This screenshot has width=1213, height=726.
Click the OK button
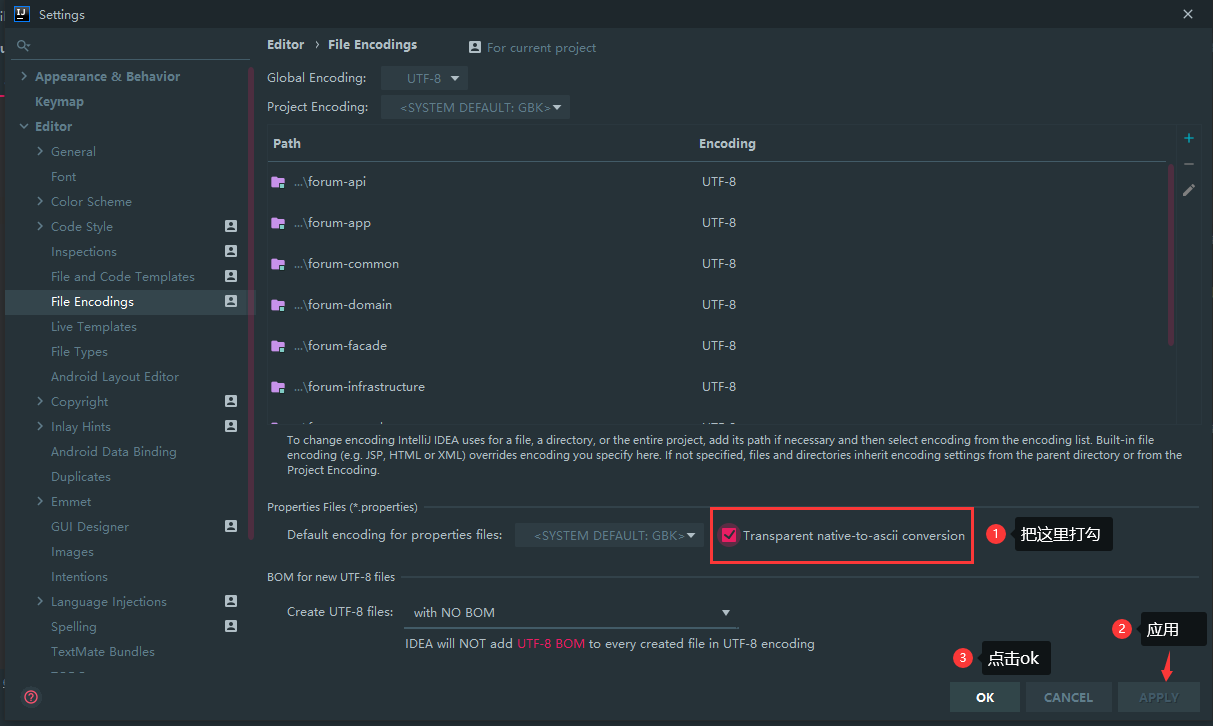point(985,697)
